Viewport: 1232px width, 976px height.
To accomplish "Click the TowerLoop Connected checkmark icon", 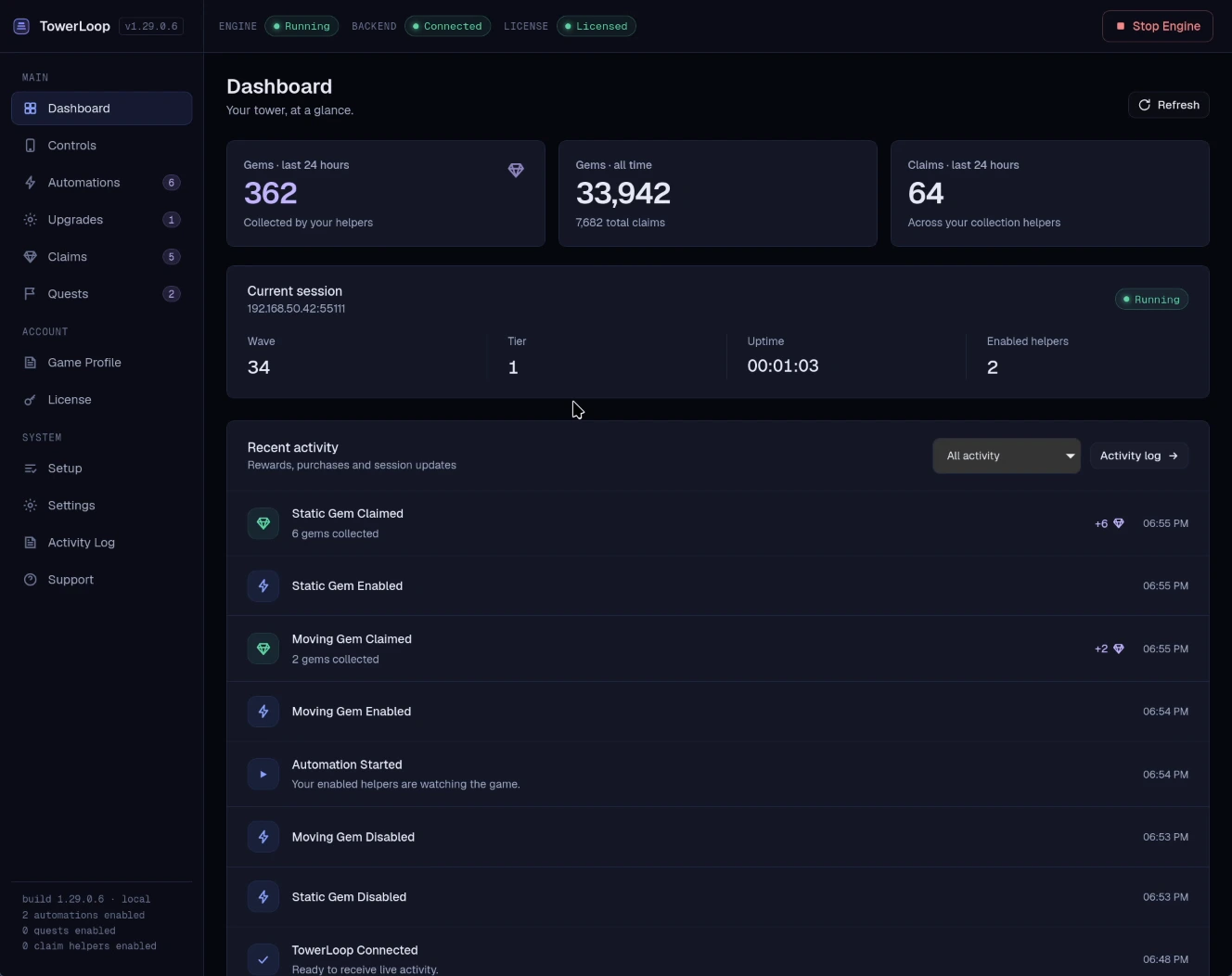I will (263, 959).
